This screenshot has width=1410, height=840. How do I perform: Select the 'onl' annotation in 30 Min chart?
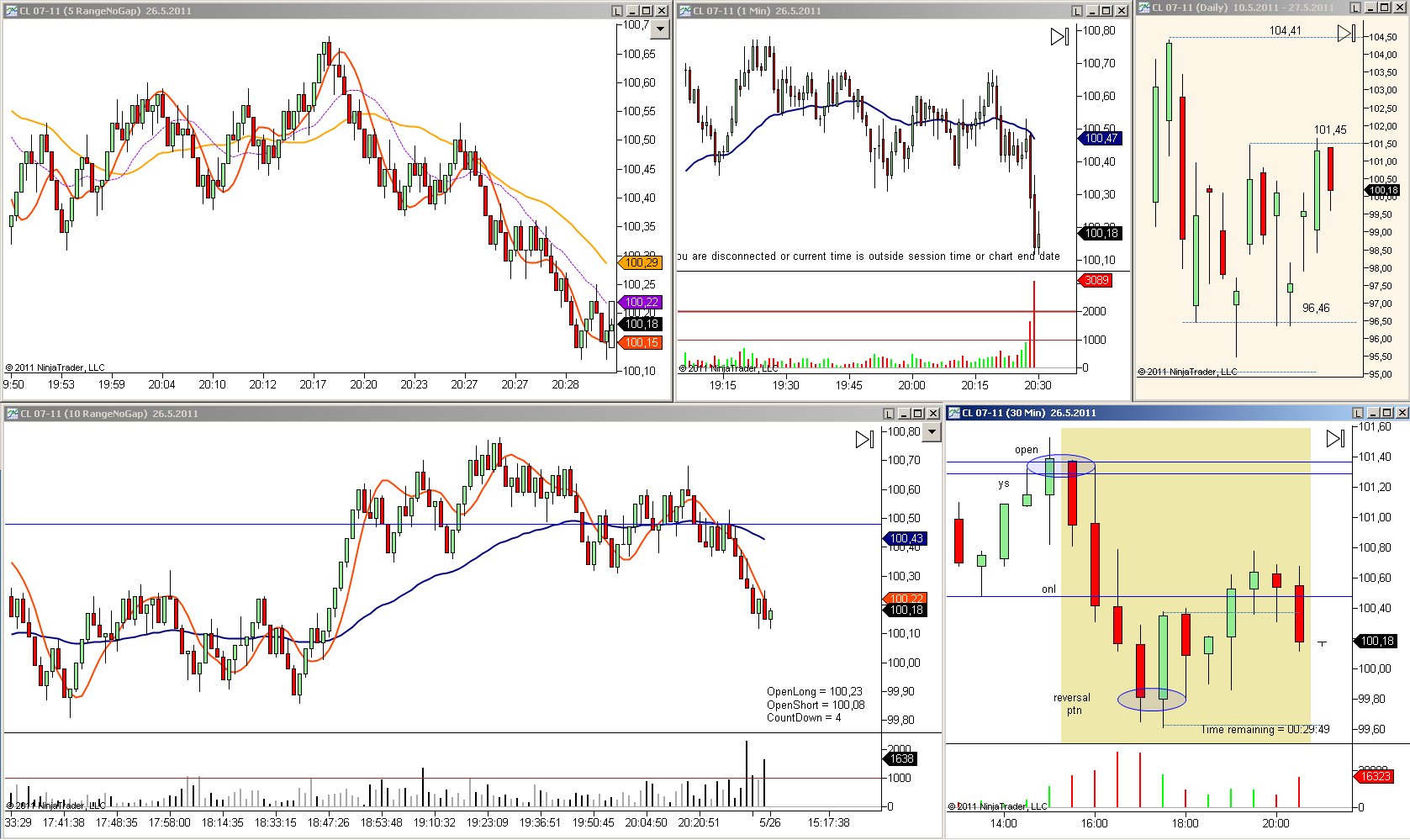pos(1048,589)
